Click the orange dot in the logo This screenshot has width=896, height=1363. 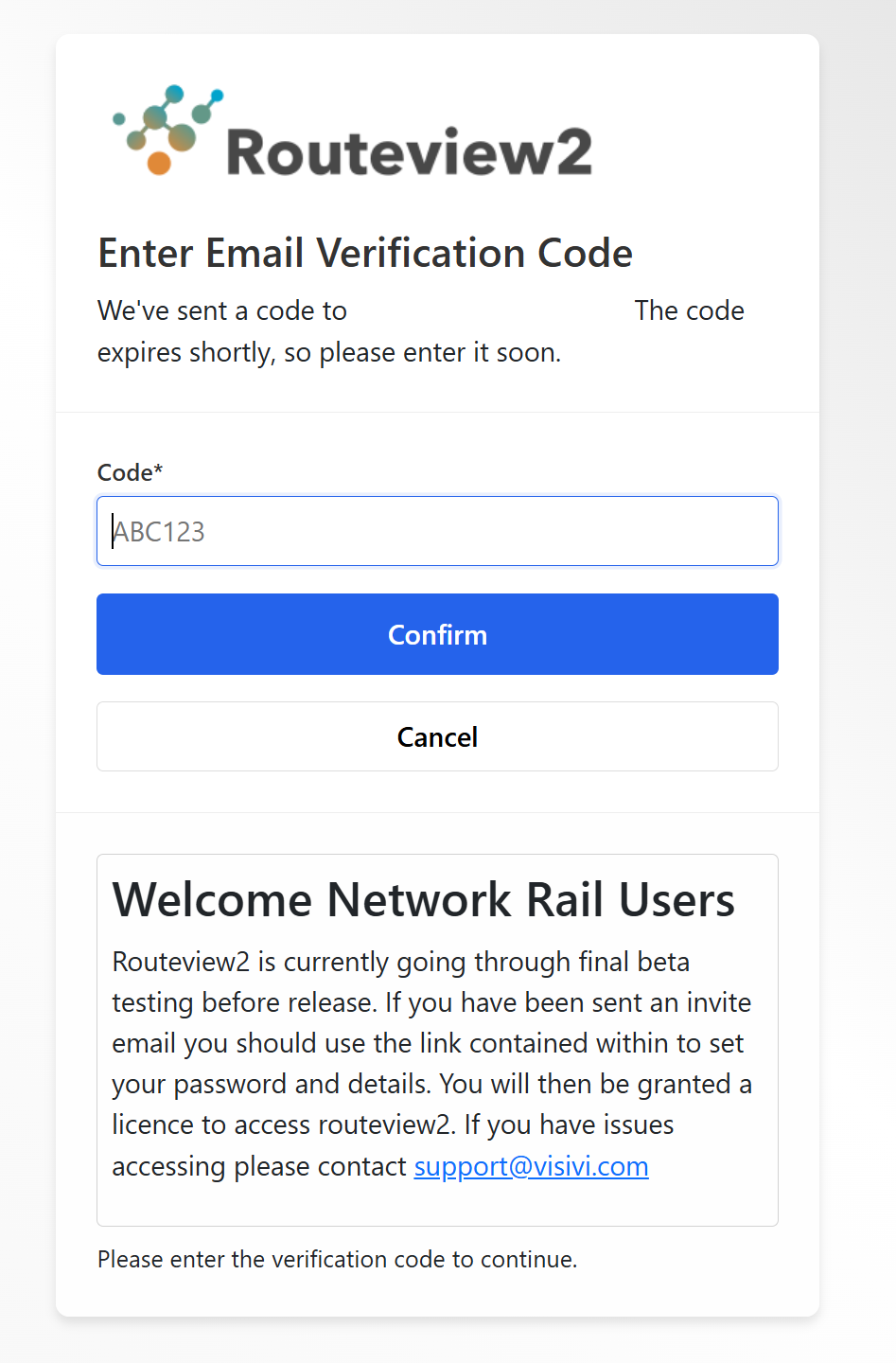tap(159, 163)
